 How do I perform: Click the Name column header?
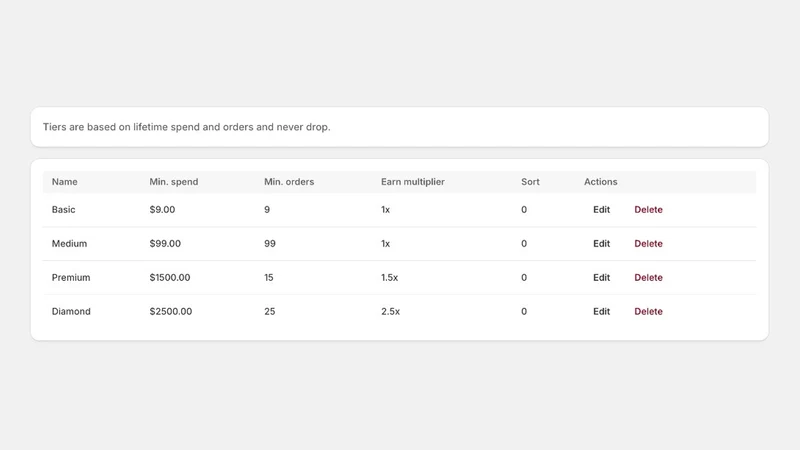click(64, 182)
